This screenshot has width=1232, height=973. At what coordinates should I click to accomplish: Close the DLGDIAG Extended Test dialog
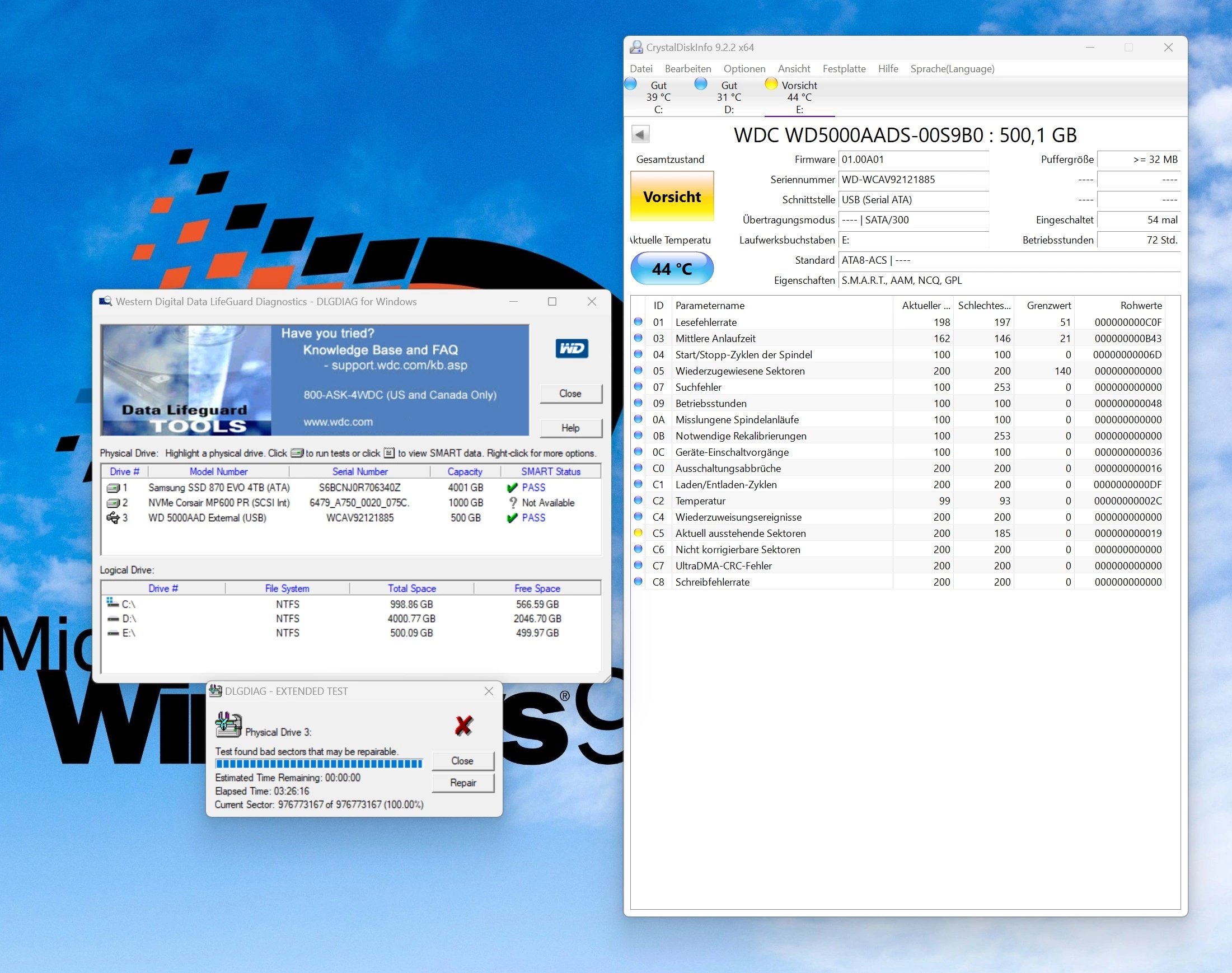tap(488, 691)
